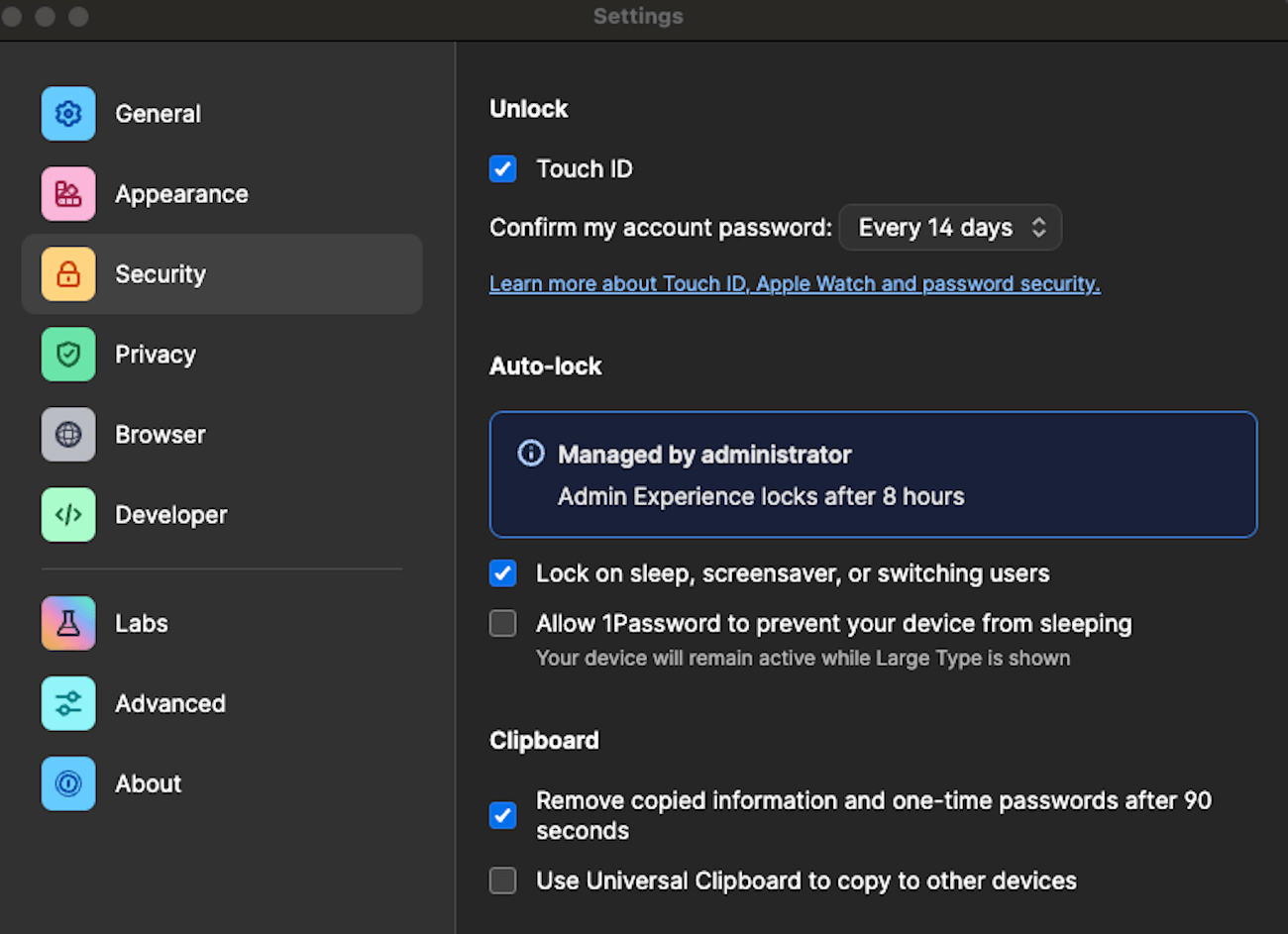This screenshot has height=934, width=1288.
Task: Select the About icon at sidebar bottom
Action: 67,783
